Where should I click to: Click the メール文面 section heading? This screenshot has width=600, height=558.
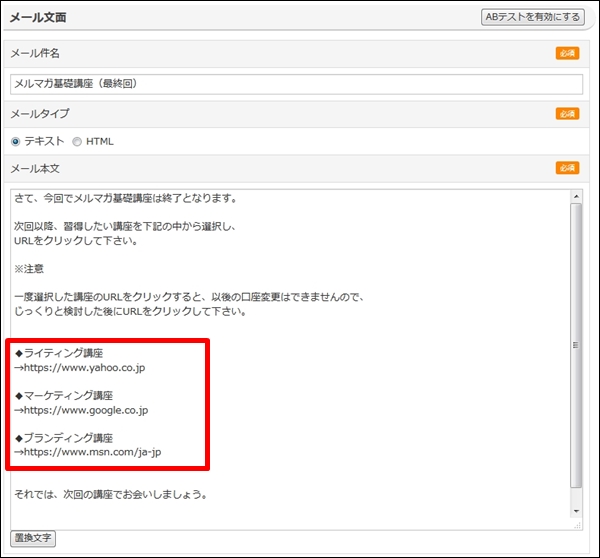(38, 18)
